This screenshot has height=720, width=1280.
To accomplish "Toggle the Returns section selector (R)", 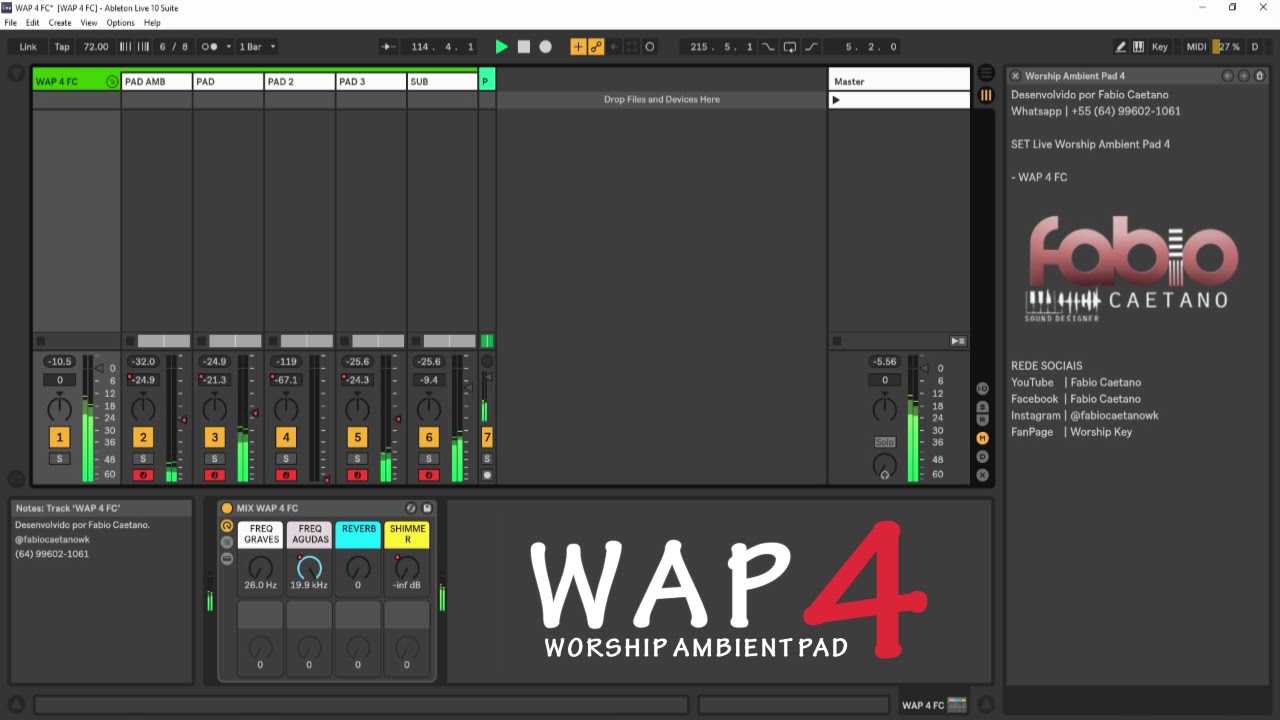I will pos(983,420).
